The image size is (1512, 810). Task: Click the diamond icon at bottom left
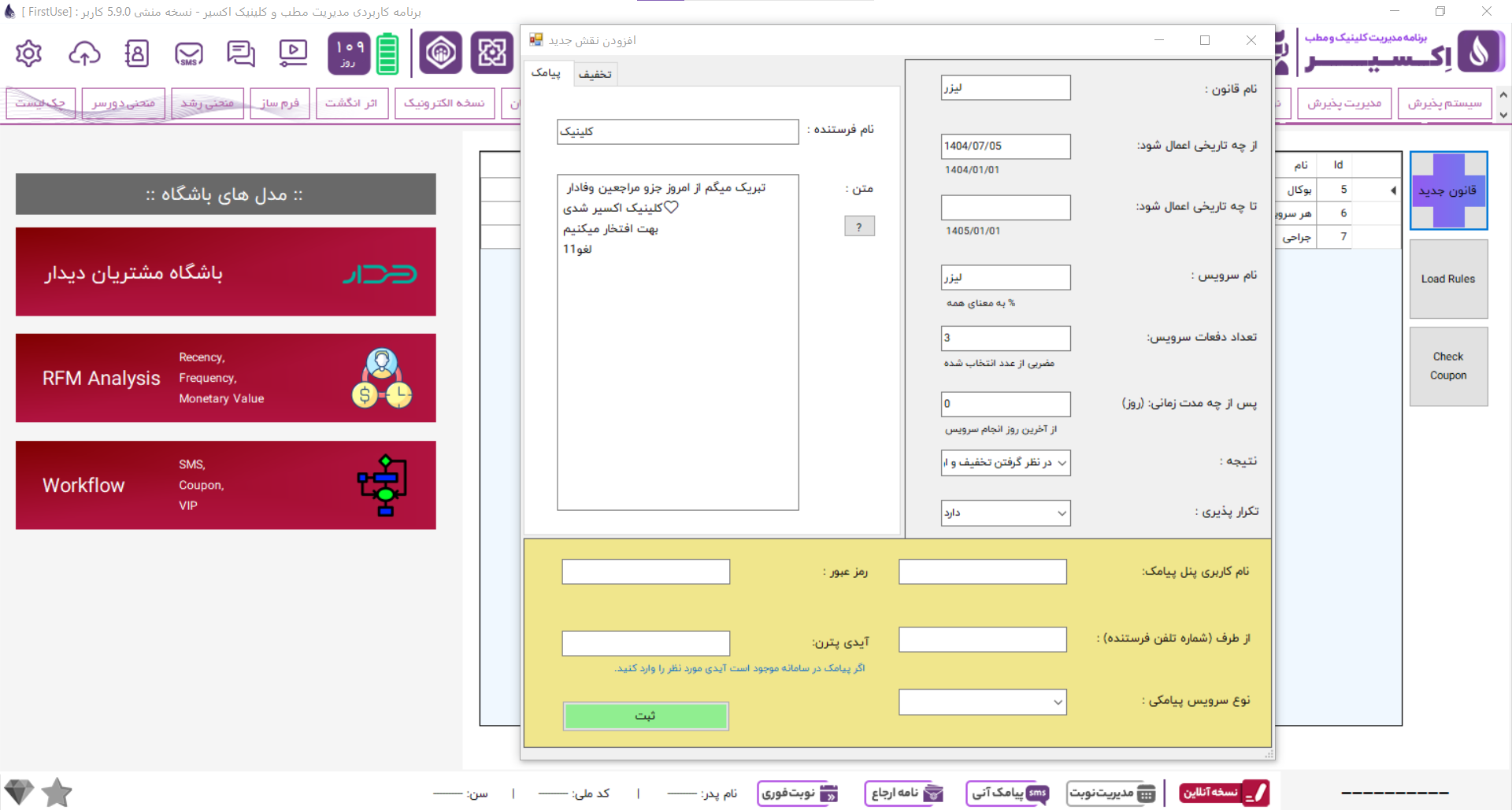[x=19, y=792]
